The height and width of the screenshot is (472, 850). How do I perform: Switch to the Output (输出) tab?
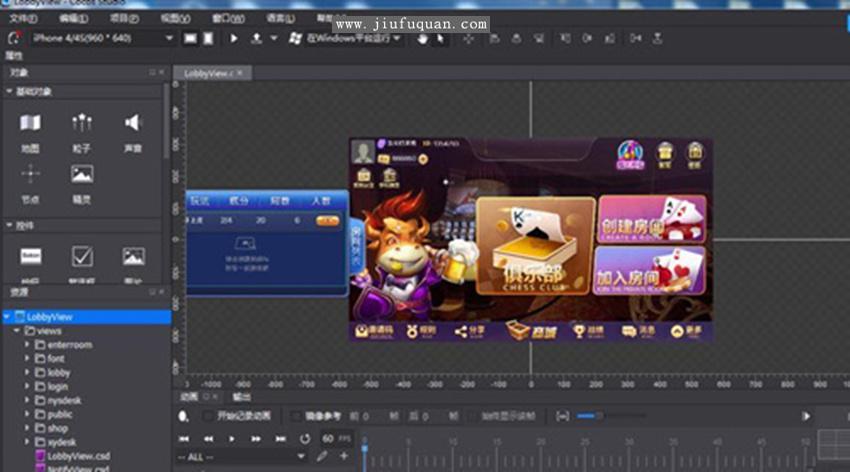(x=241, y=397)
